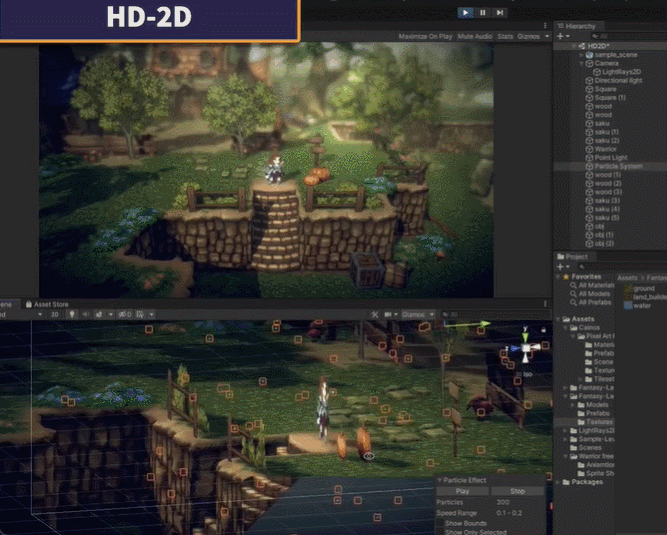This screenshot has width=667, height=535.
Task: Toggle Mute Audio in Game view
Action: pyautogui.click(x=474, y=36)
